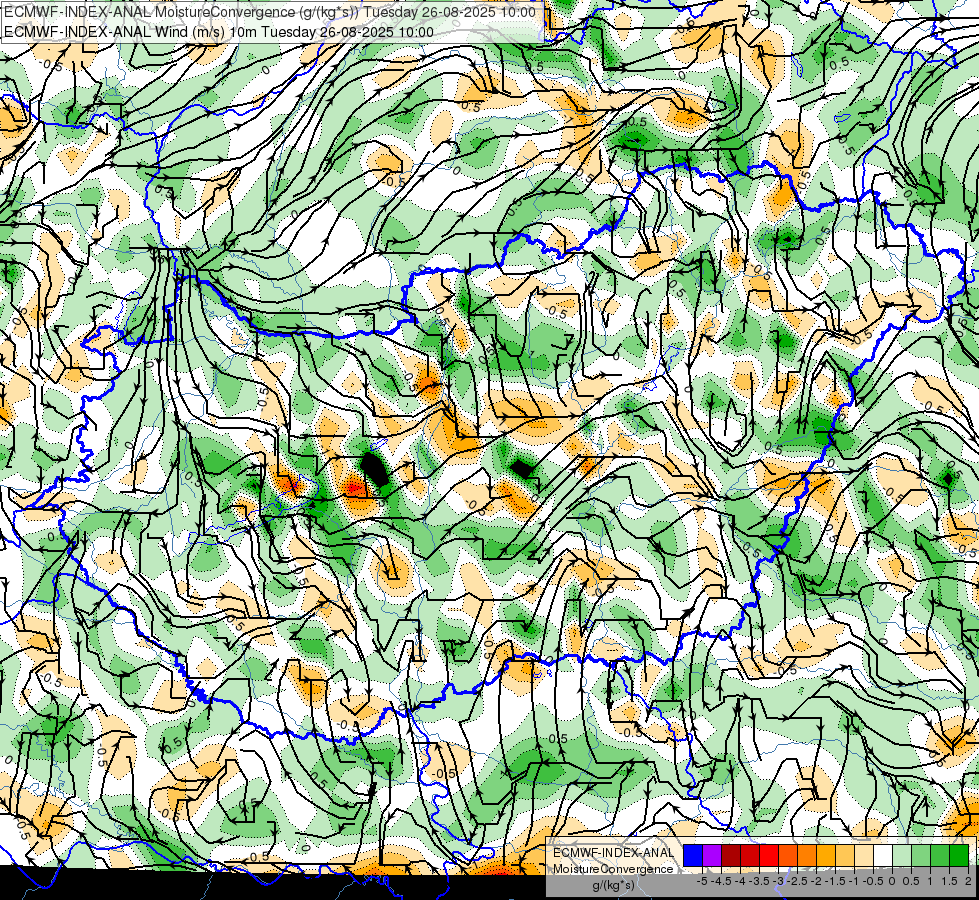Click the white legend swatch near 0

(883, 855)
